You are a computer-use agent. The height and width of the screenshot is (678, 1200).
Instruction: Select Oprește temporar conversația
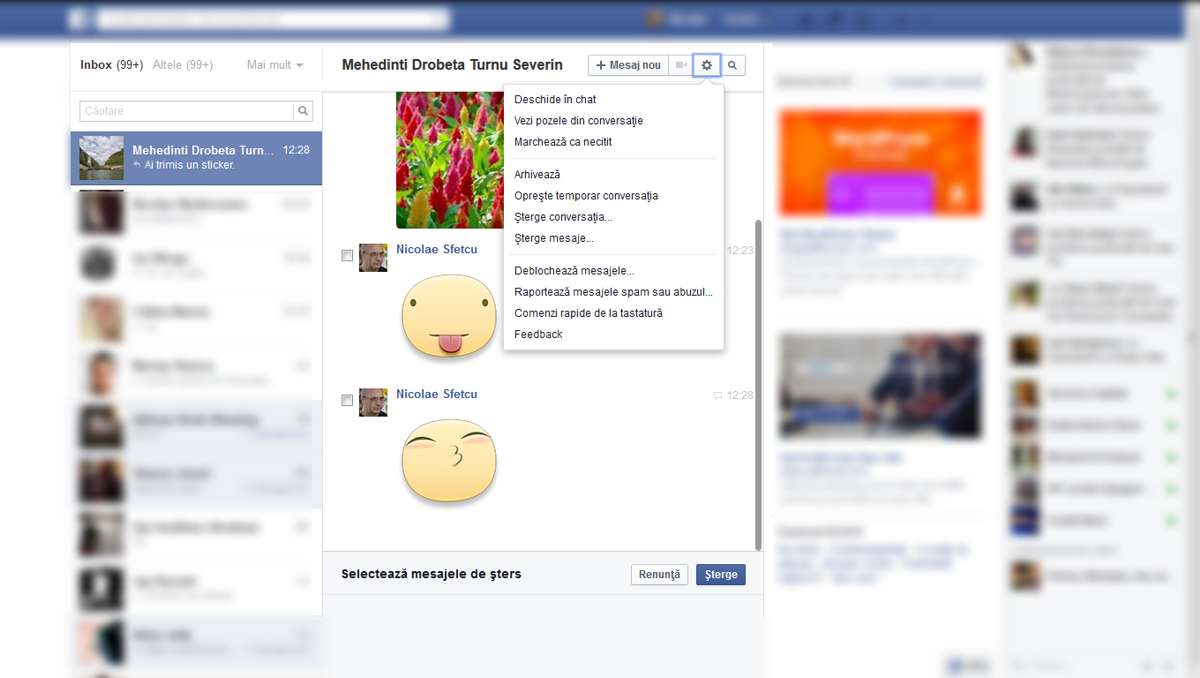tap(586, 196)
